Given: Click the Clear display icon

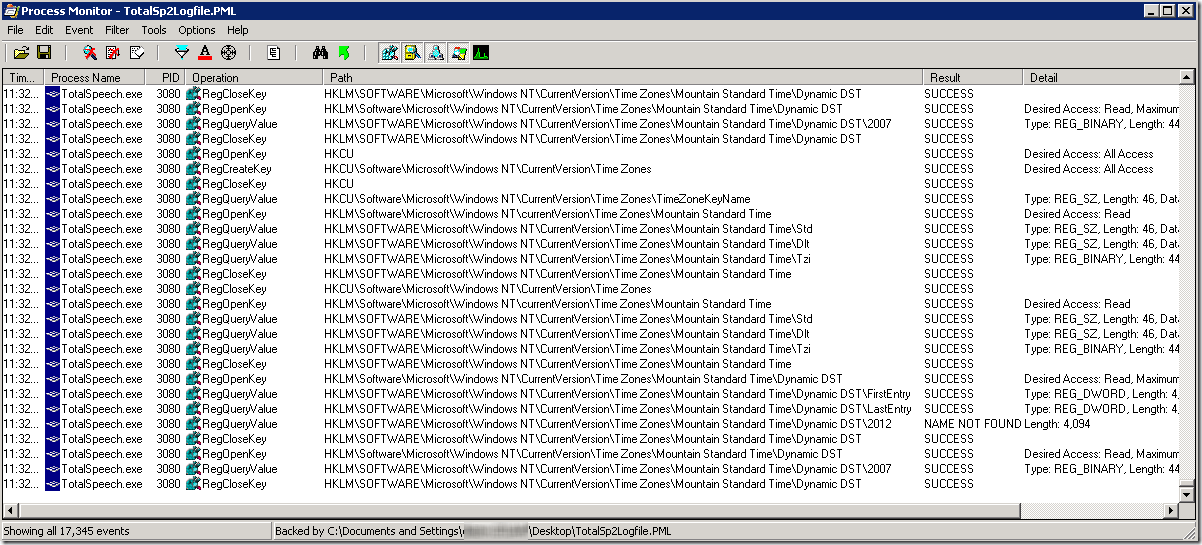Looking at the screenshot, I should pyautogui.click(x=137, y=52).
